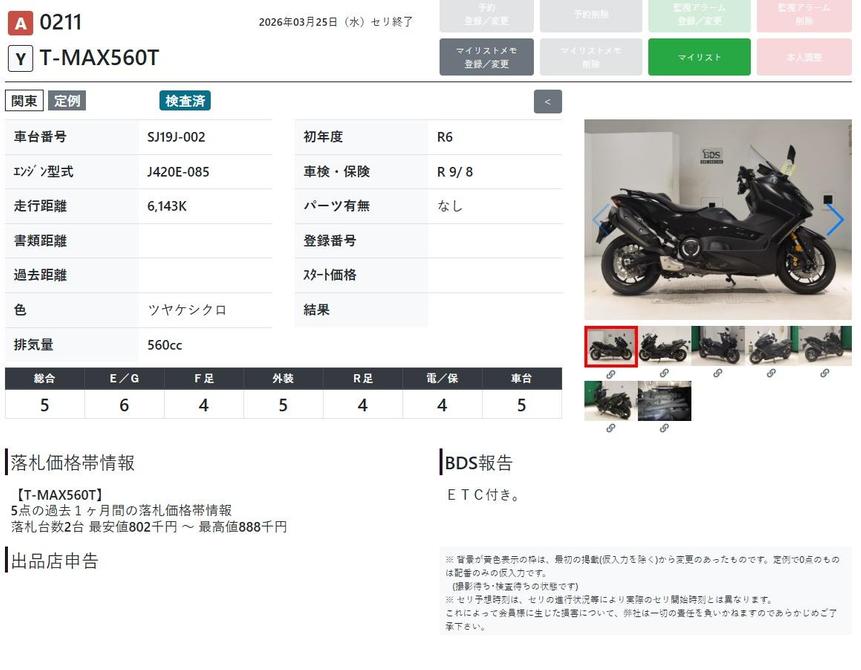
Task: Click the 検査済 status badge
Action: click(x=185, y=101)
